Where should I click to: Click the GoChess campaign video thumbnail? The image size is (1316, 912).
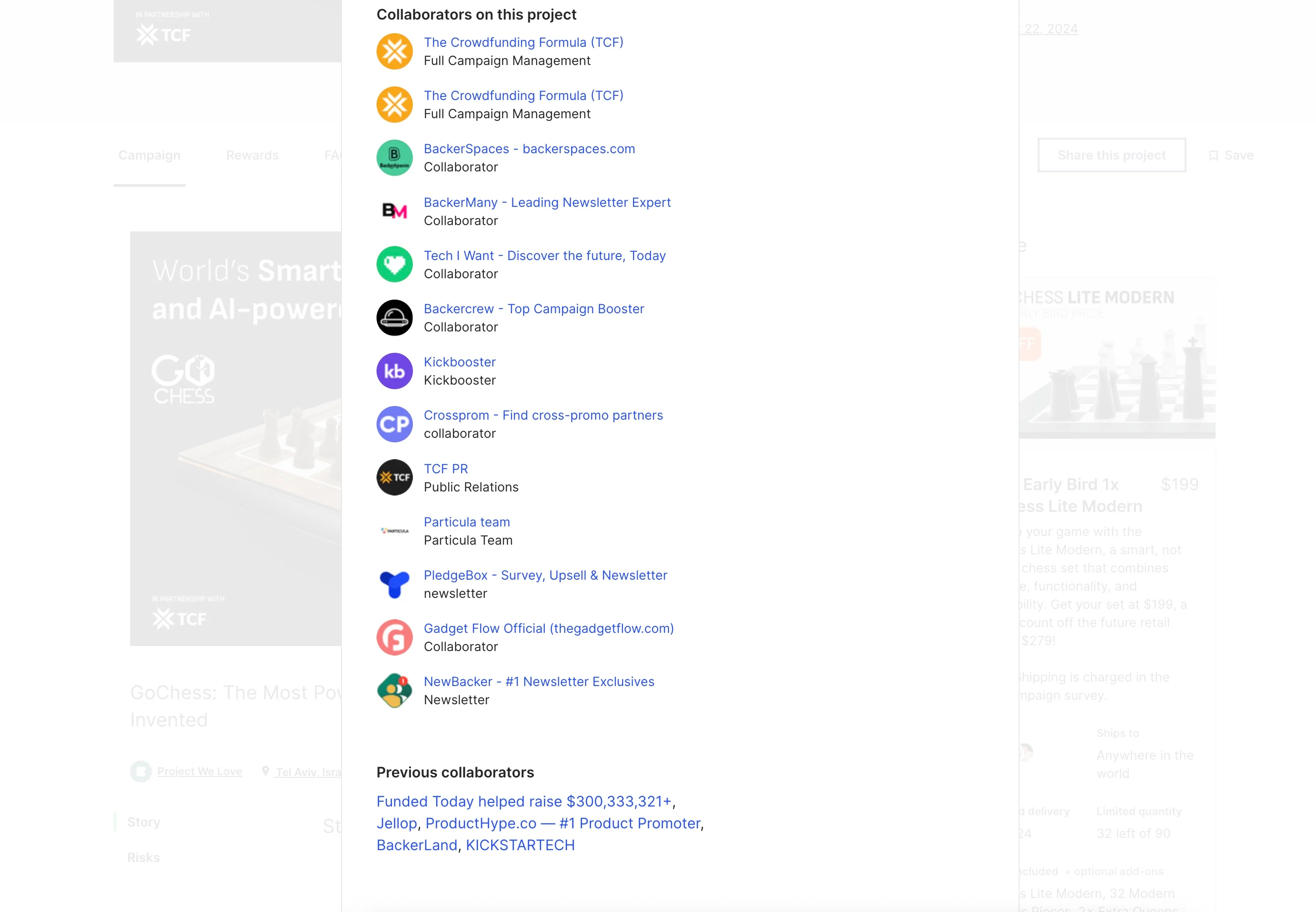point(236,438)
